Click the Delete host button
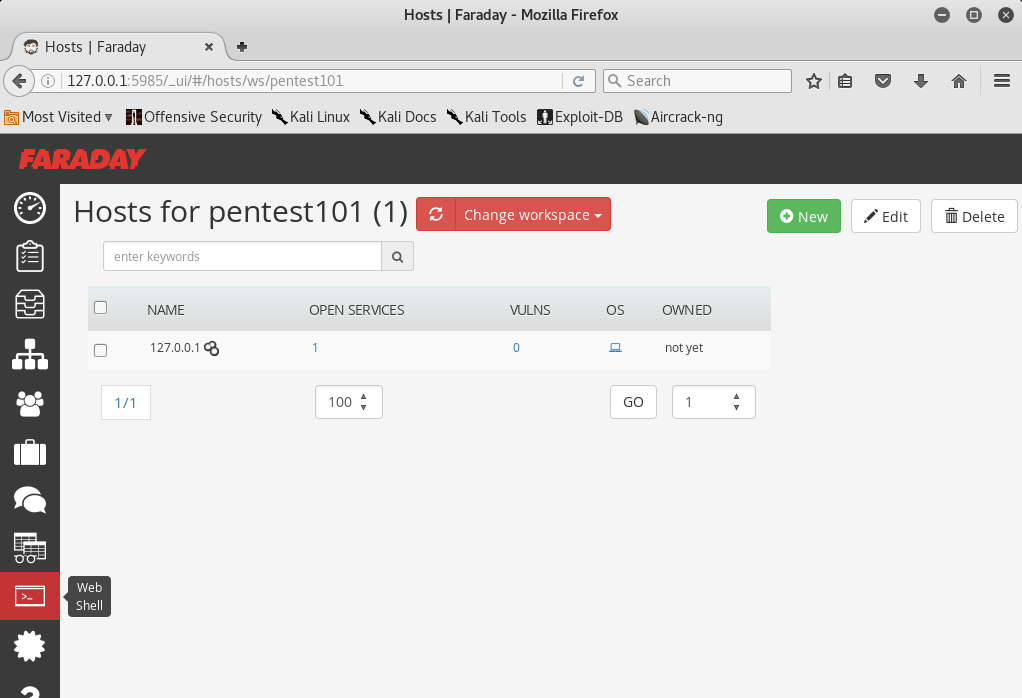This screenshot has height=698, width=1022. (x=974, y=216)
